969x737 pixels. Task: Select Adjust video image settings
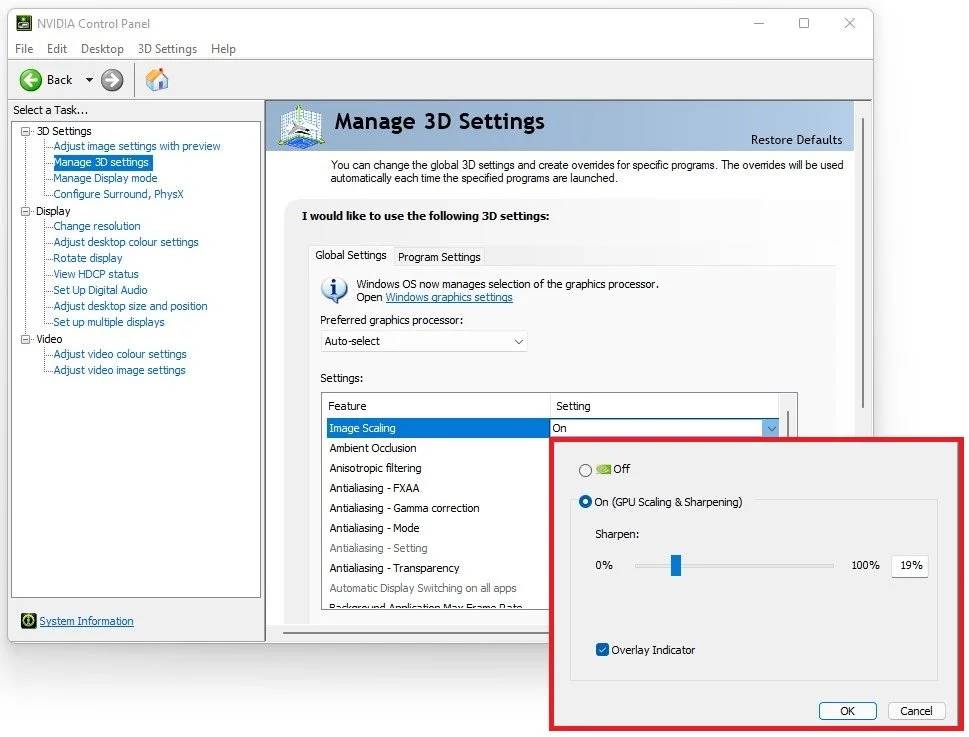(119, 371)
